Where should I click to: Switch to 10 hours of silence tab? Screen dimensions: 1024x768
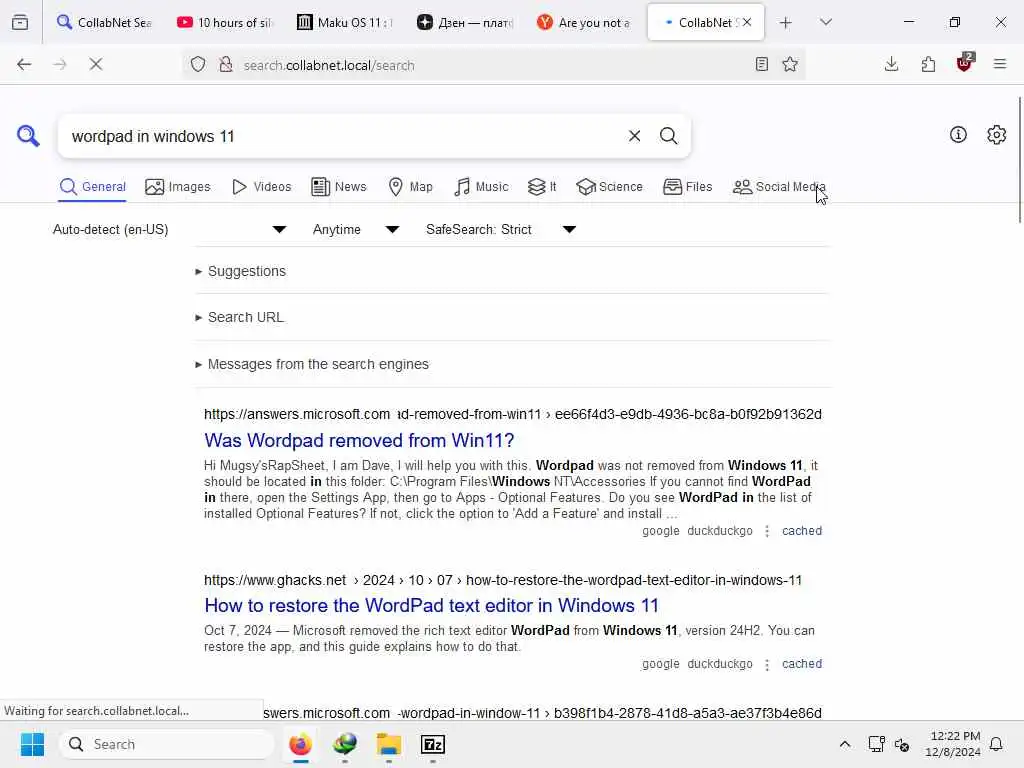tap(225, 22)
